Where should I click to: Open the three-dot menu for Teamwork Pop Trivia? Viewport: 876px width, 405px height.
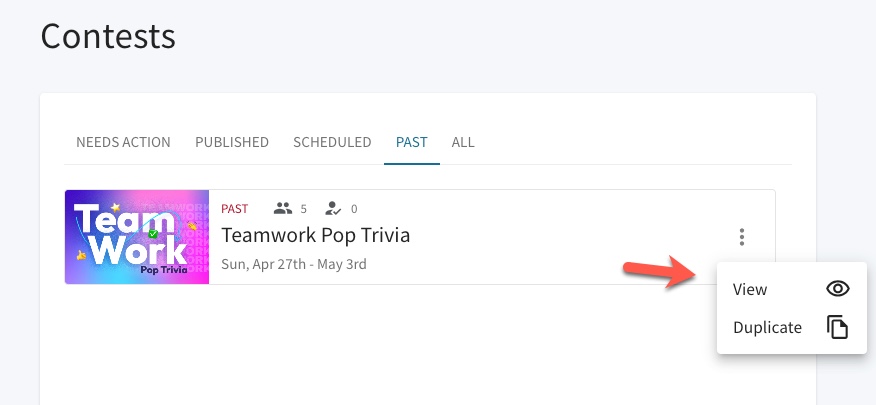741,237
